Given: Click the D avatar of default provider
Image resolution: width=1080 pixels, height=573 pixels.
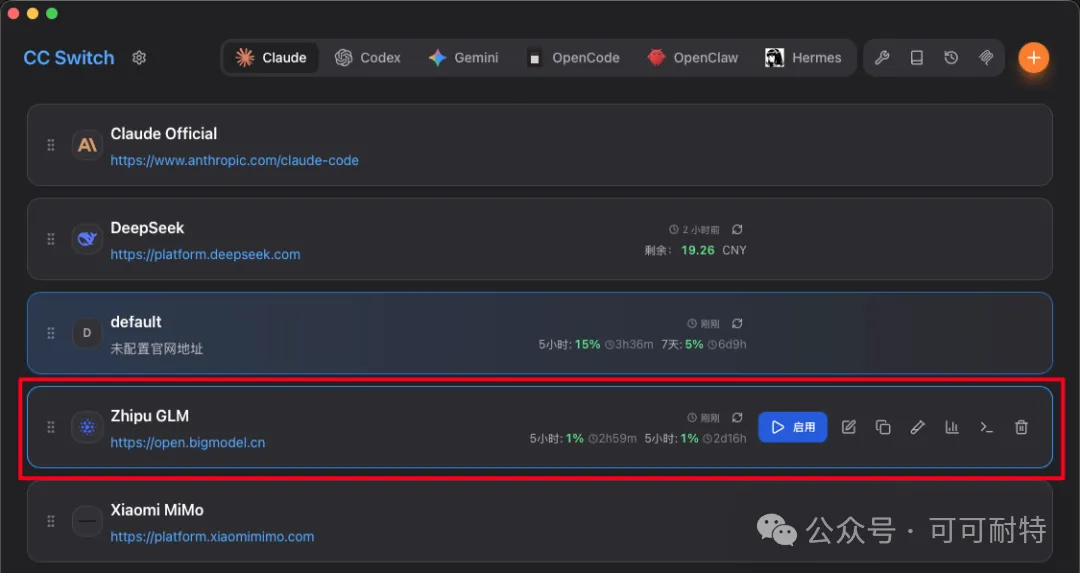Looking at the screenshot, I should coord(87,333).
